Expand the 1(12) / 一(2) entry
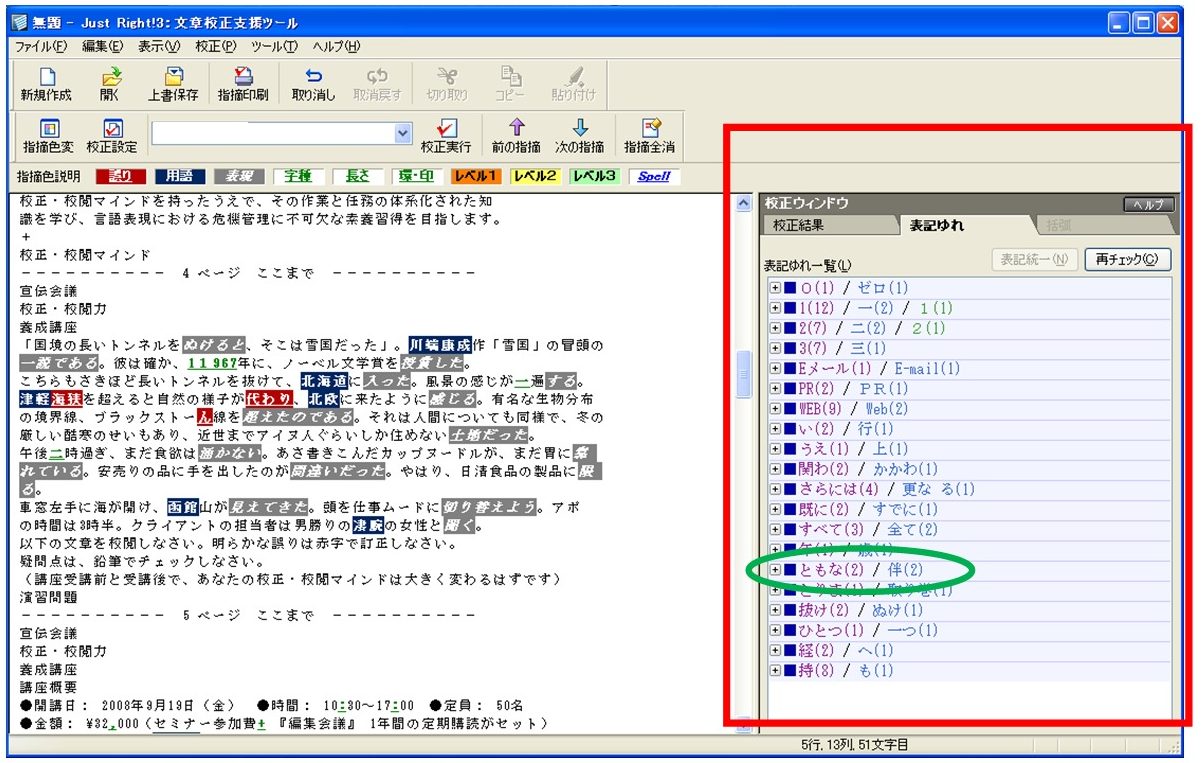Viewport: 1204px width, 763px height. tap(775, 308)
